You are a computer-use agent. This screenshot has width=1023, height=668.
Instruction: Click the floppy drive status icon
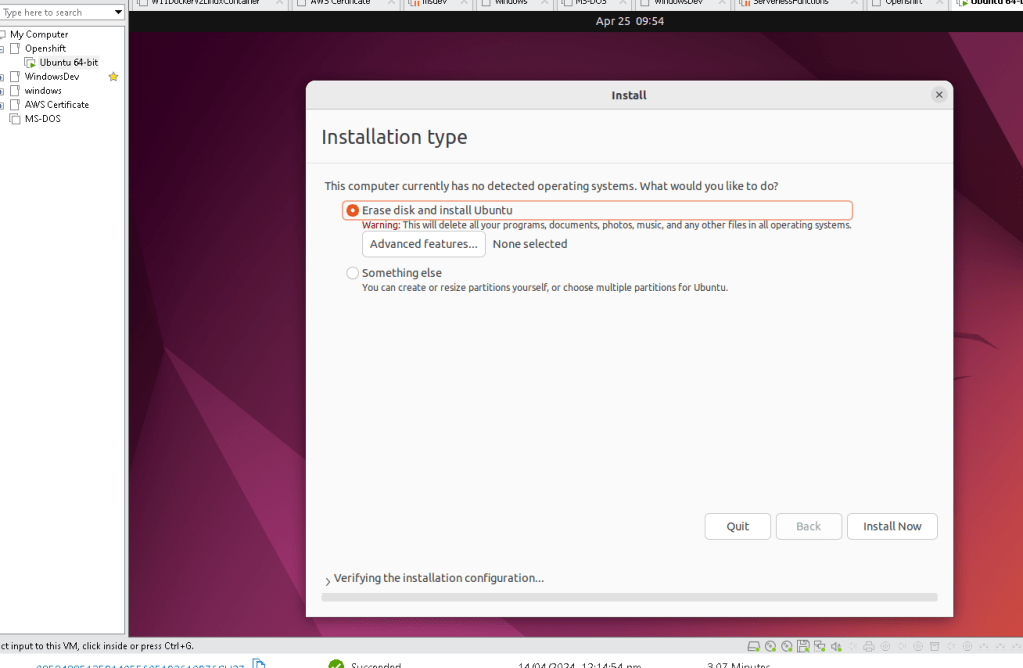point(803,646)
